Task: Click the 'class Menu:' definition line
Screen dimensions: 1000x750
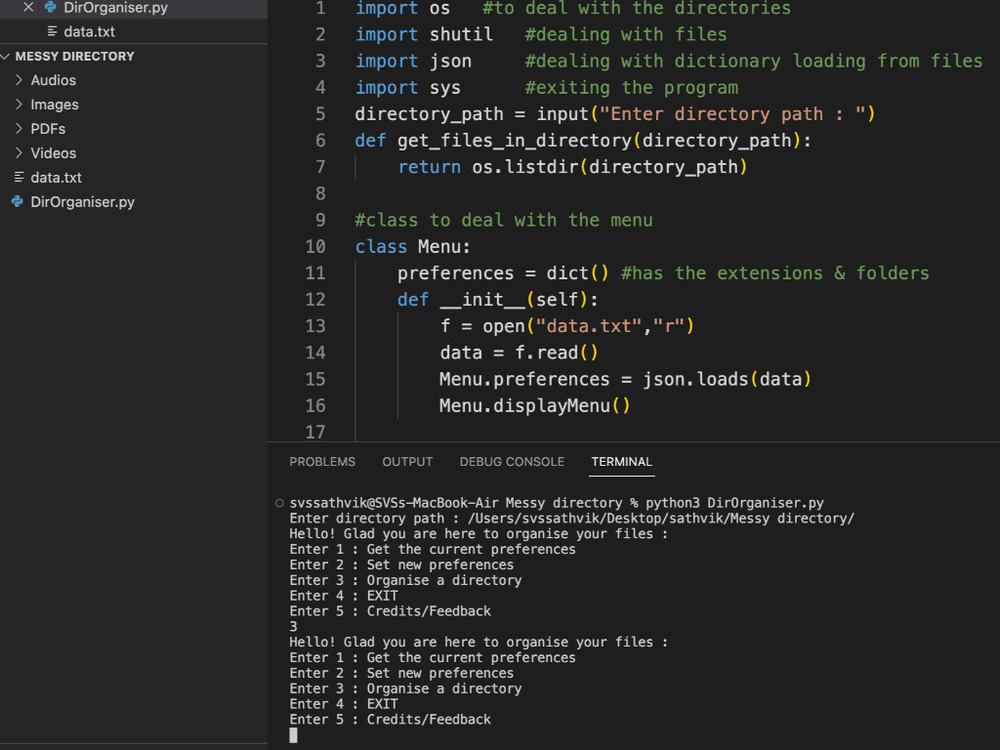Action: coord(413,247)
